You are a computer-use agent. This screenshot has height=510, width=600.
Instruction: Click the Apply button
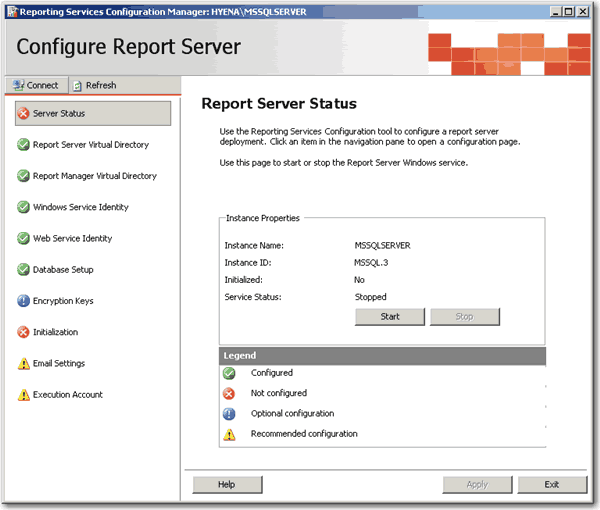coord(477,484)
